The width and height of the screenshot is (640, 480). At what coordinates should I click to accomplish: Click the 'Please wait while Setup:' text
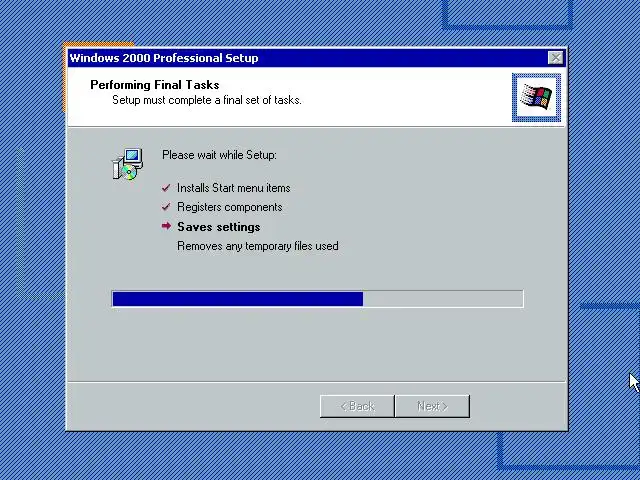tap(219, 155)
